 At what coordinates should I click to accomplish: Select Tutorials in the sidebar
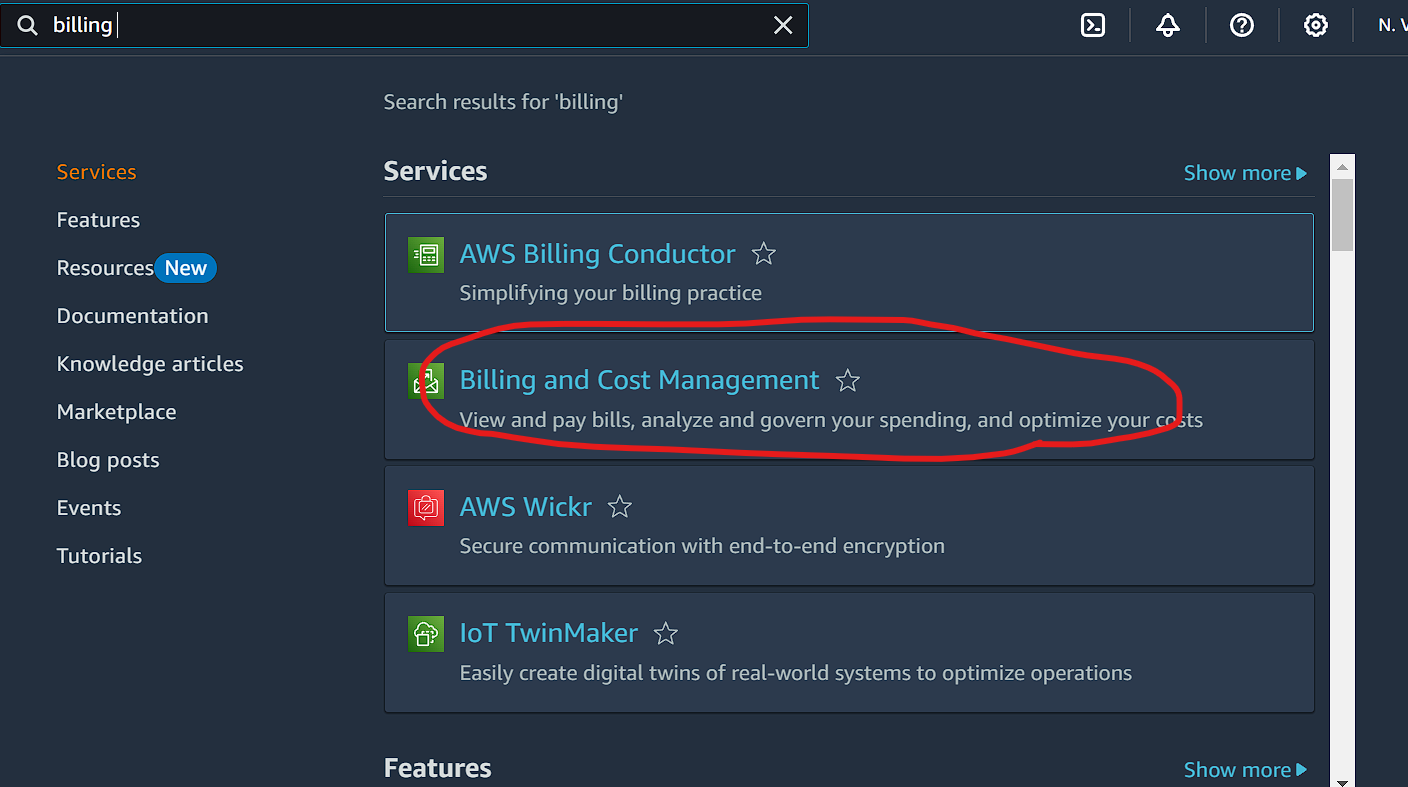tap(99, 556)
